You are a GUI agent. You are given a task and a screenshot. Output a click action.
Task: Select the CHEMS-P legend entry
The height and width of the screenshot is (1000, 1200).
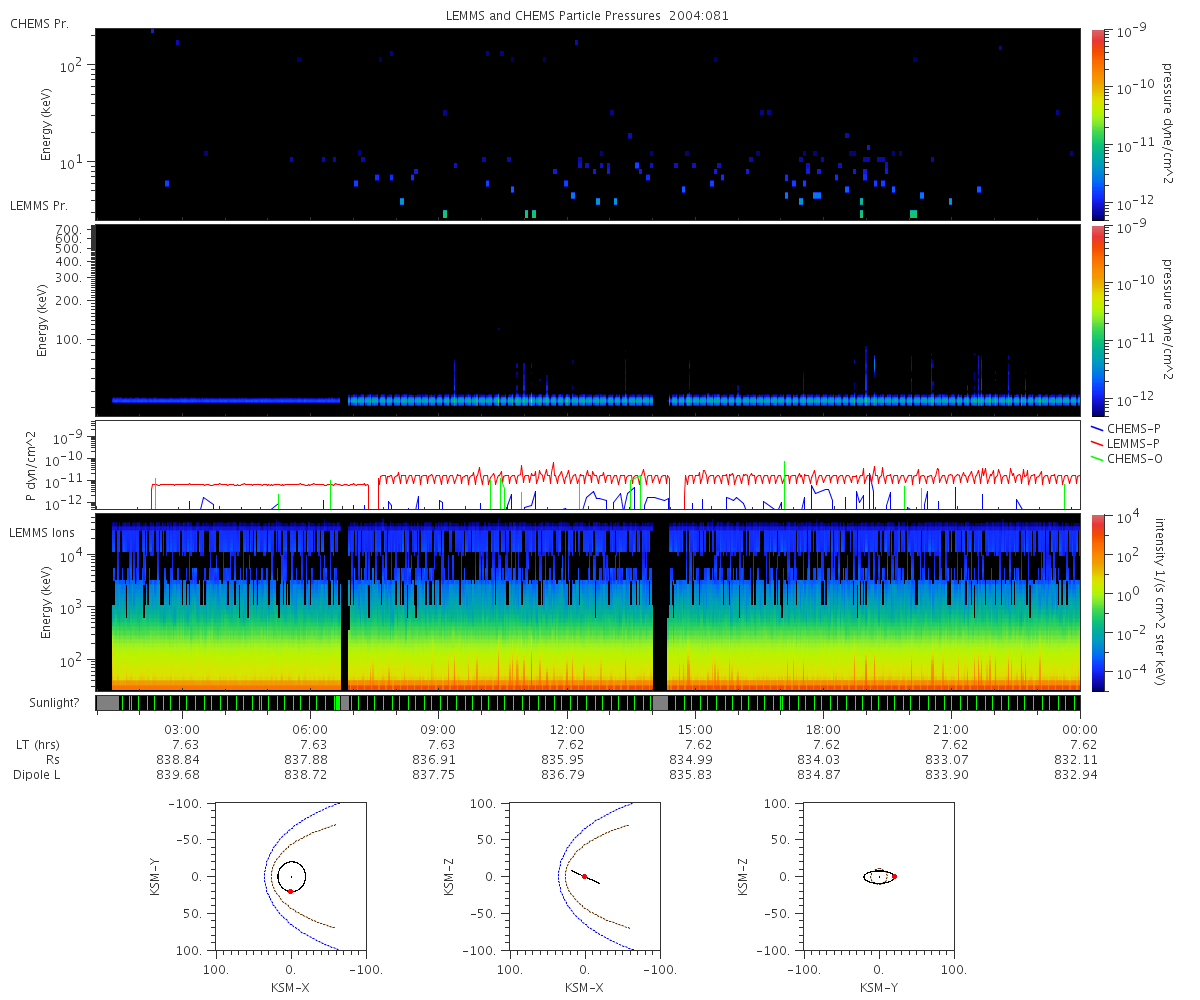(1132, 428)
